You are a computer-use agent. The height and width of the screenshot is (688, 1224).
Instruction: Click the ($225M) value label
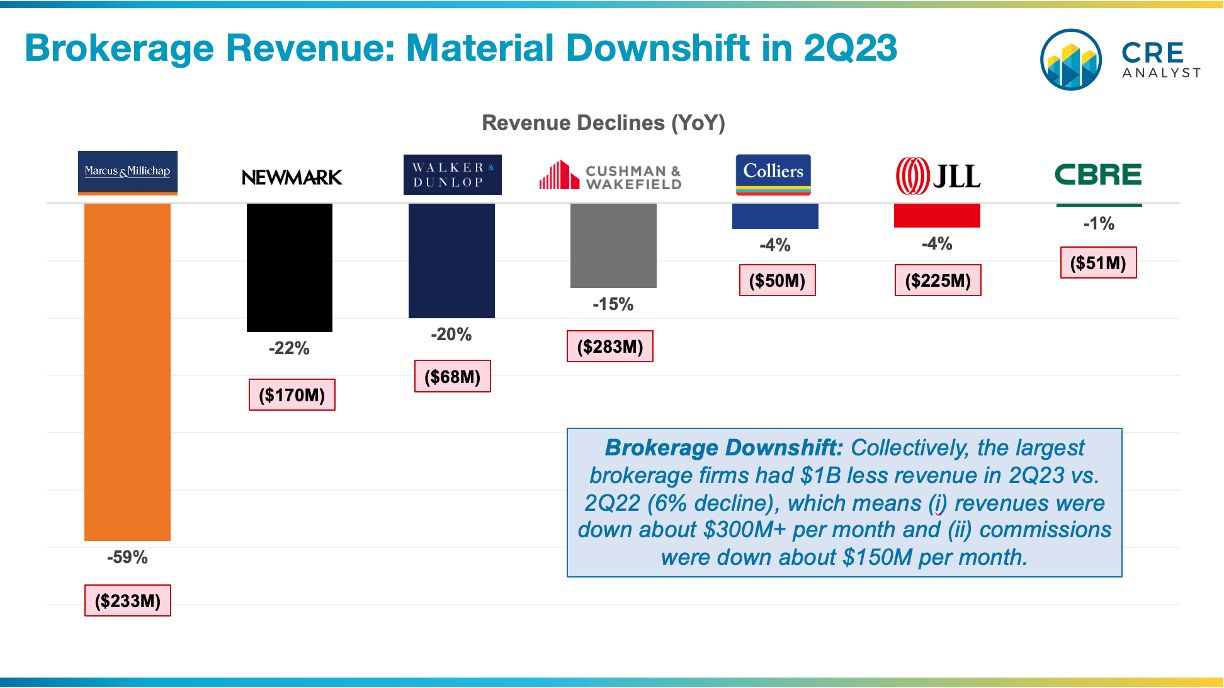tap(937, 281)
